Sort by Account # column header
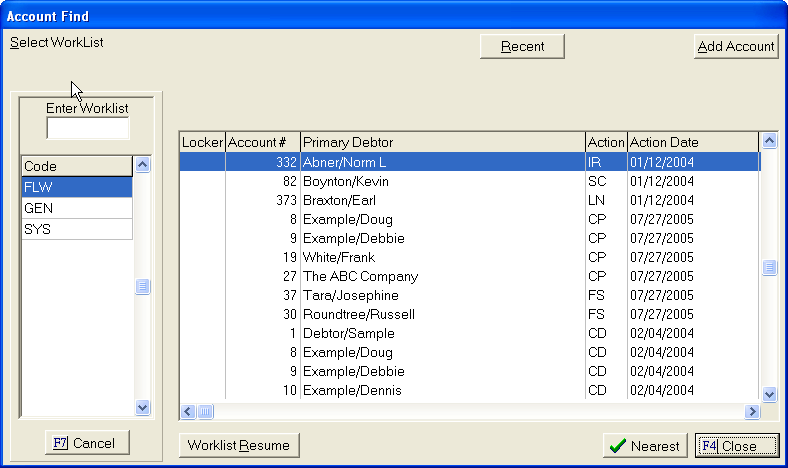 click(262, 142)
